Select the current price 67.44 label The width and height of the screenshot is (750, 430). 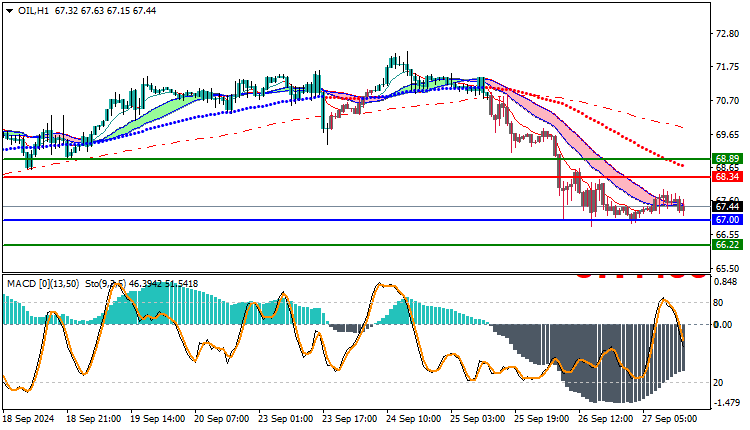(728, 207)
